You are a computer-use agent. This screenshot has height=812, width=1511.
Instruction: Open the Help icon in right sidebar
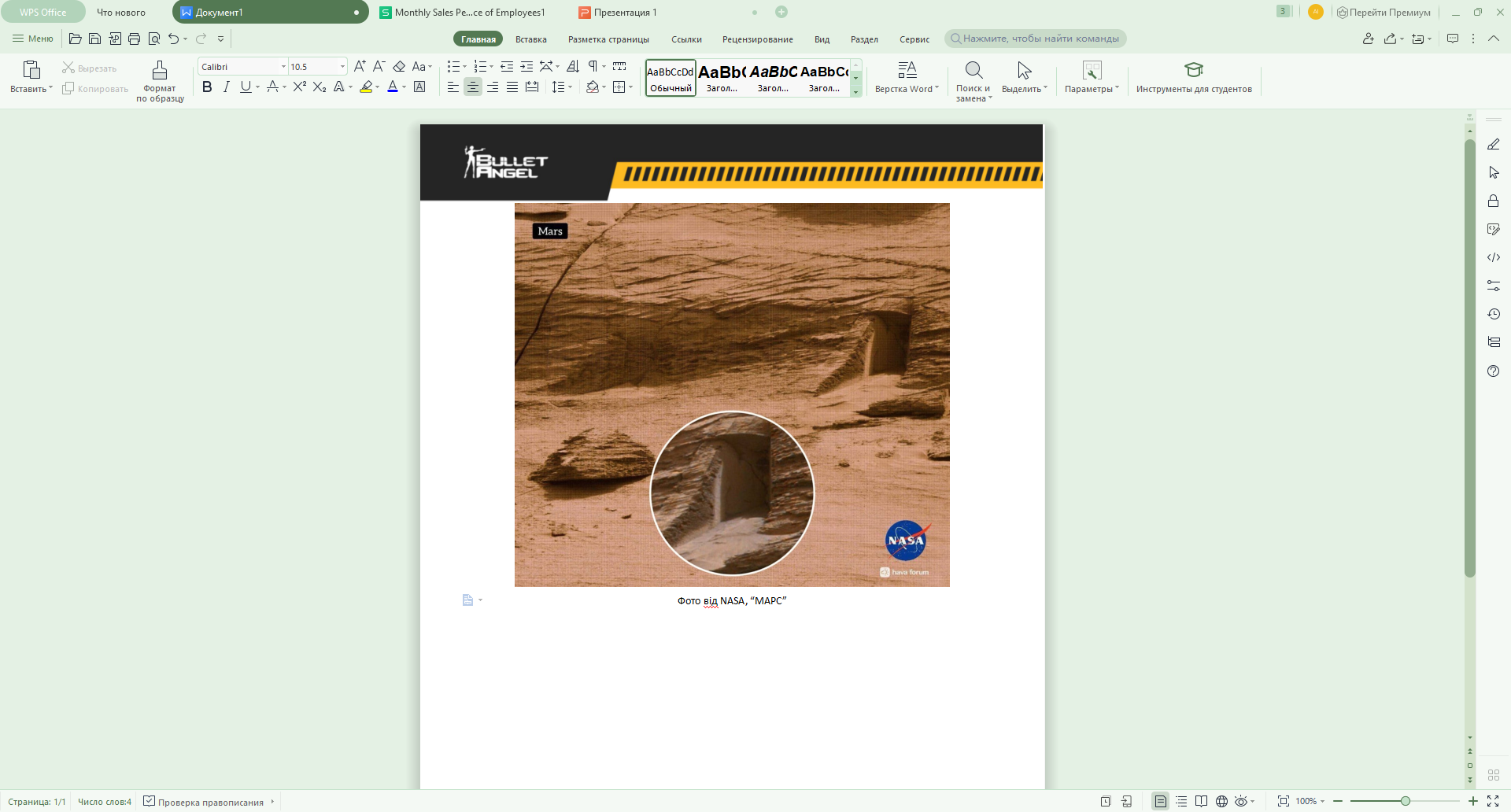click(x=1493, y=371)
